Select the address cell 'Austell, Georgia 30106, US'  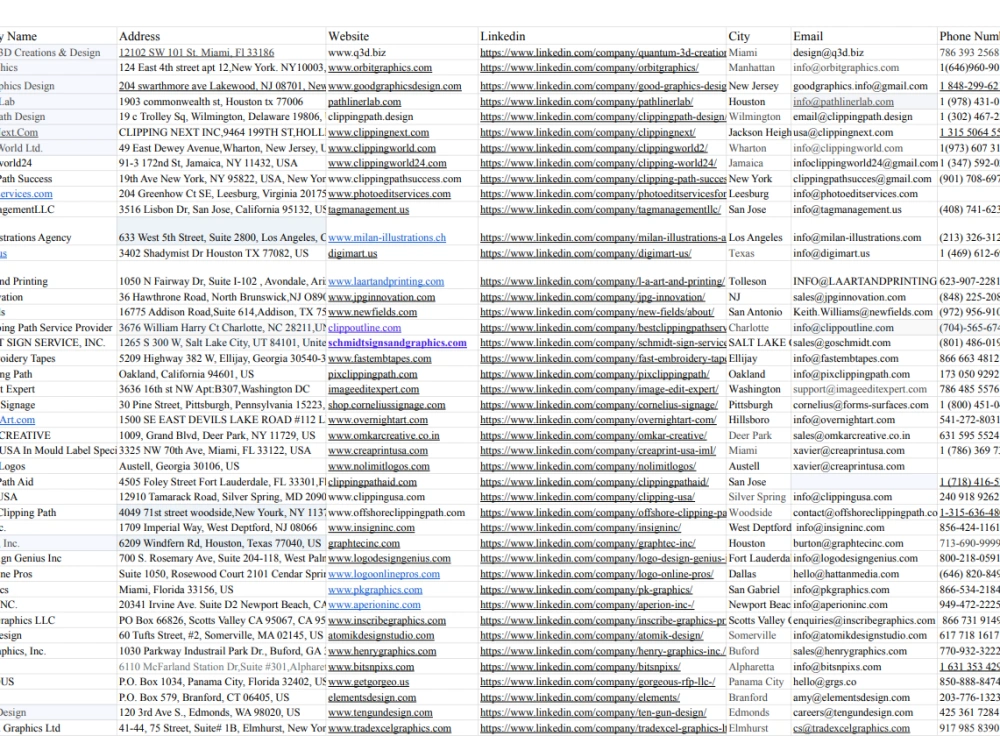click(x=221, y=466)
